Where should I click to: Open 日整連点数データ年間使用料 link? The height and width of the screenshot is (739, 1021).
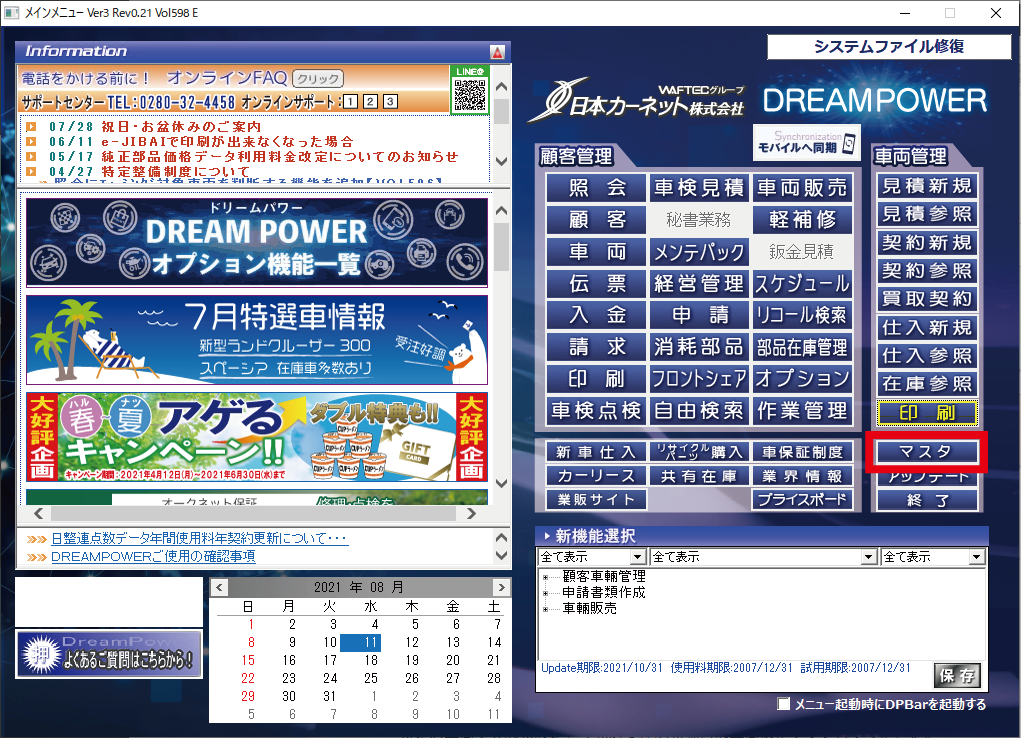point(199,538)
